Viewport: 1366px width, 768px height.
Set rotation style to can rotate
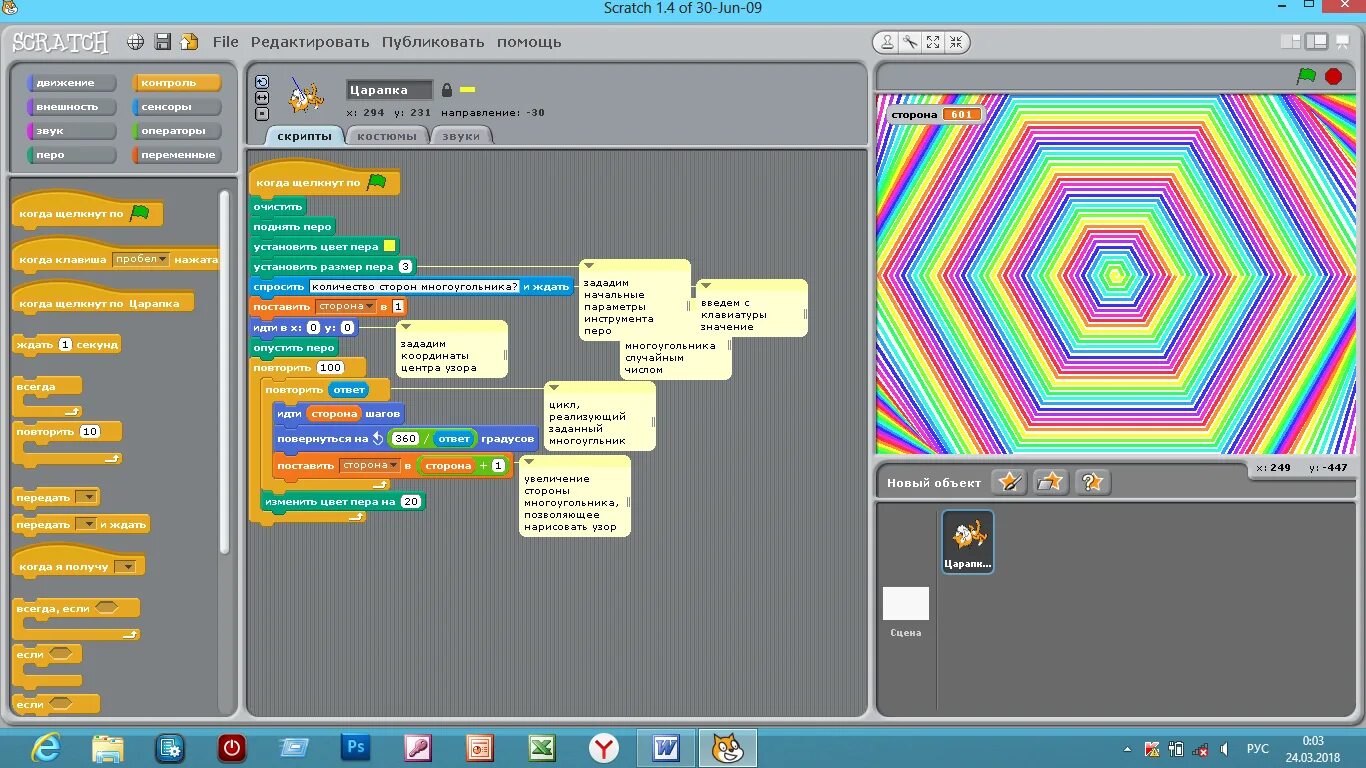pos(262,82)
